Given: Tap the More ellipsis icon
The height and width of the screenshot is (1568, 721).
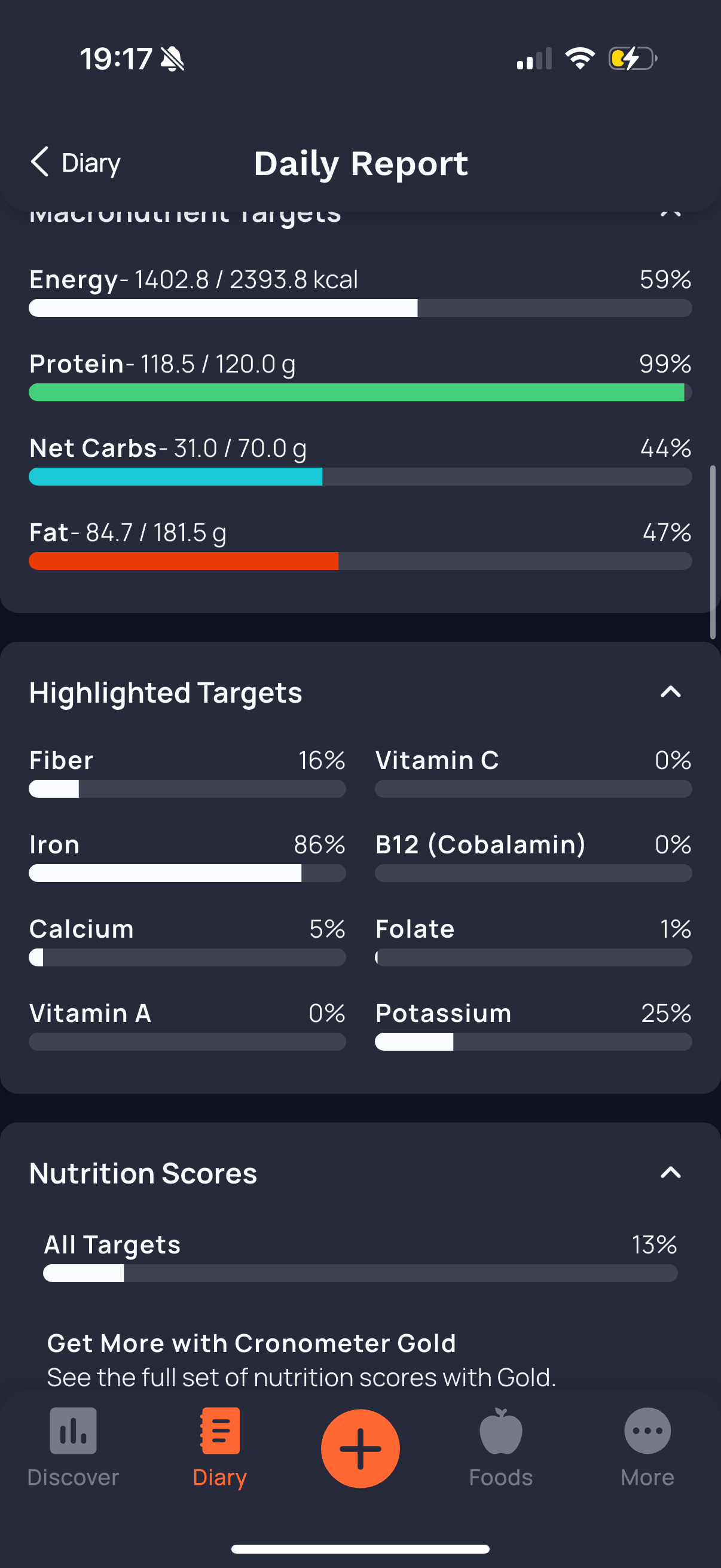Looking at the screenshot, I should click(647, 1430).
